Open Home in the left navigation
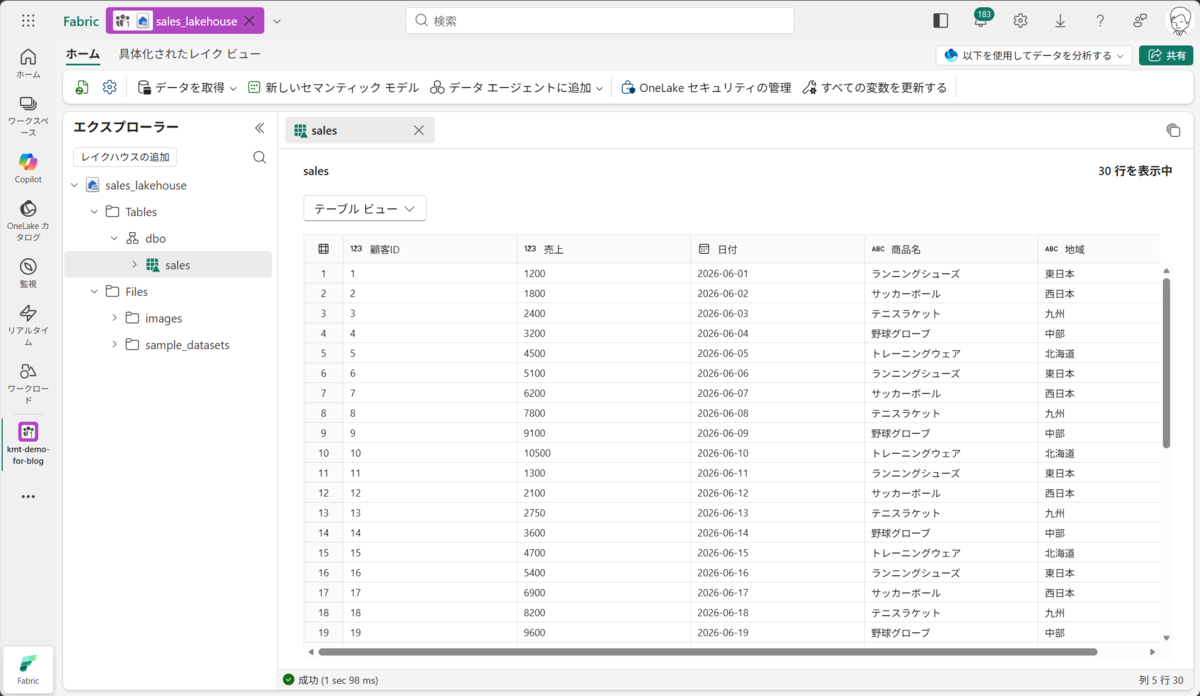 [28, 63]
